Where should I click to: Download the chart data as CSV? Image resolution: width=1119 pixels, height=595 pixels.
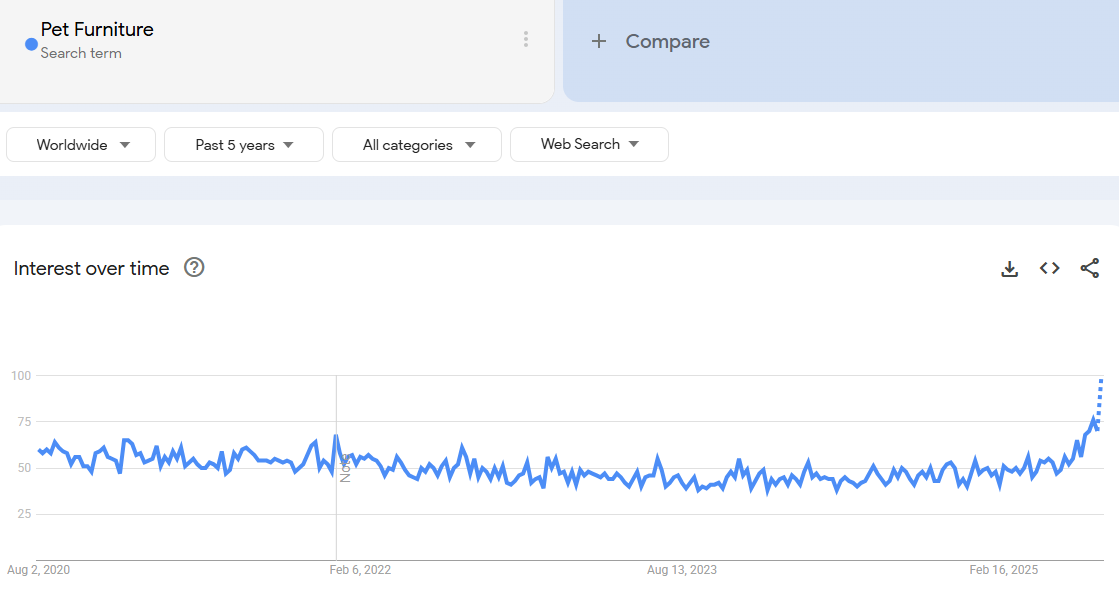point(1009,268)
